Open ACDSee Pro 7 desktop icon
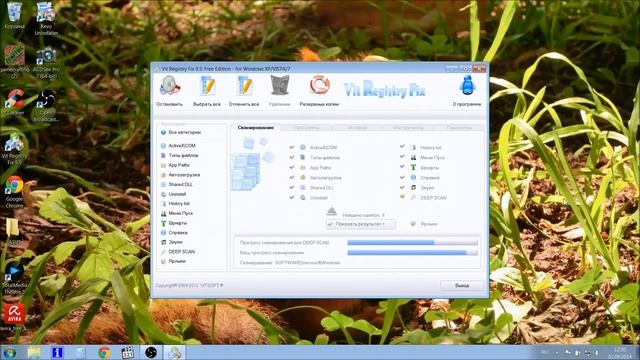The height and width of the screenshot is (360, 640). click(x=46, y=62)
